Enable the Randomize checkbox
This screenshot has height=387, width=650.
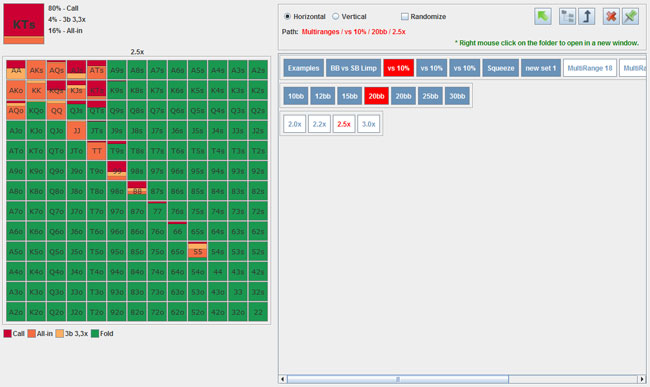405,17
